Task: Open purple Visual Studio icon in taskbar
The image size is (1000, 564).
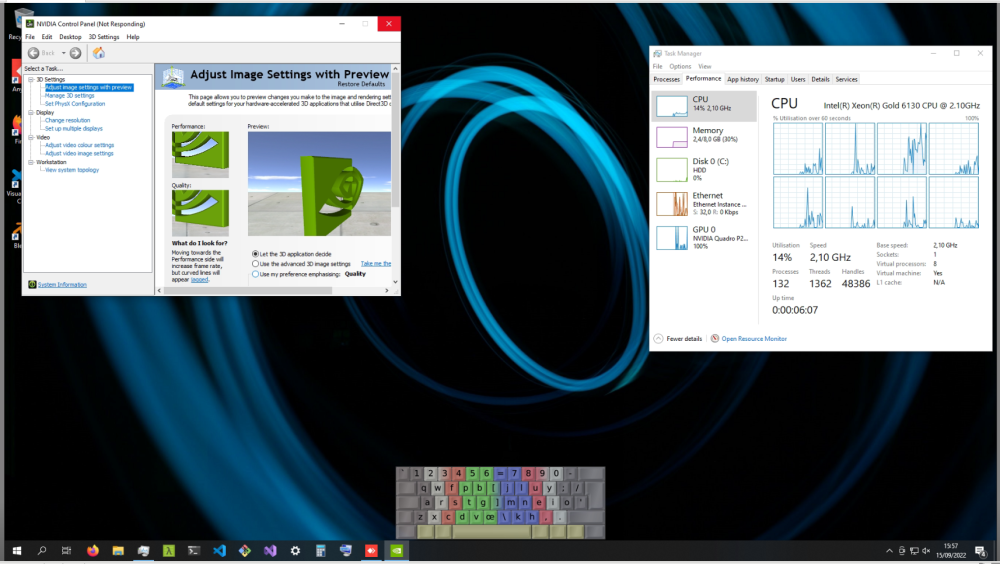Action: pos(270,551)
